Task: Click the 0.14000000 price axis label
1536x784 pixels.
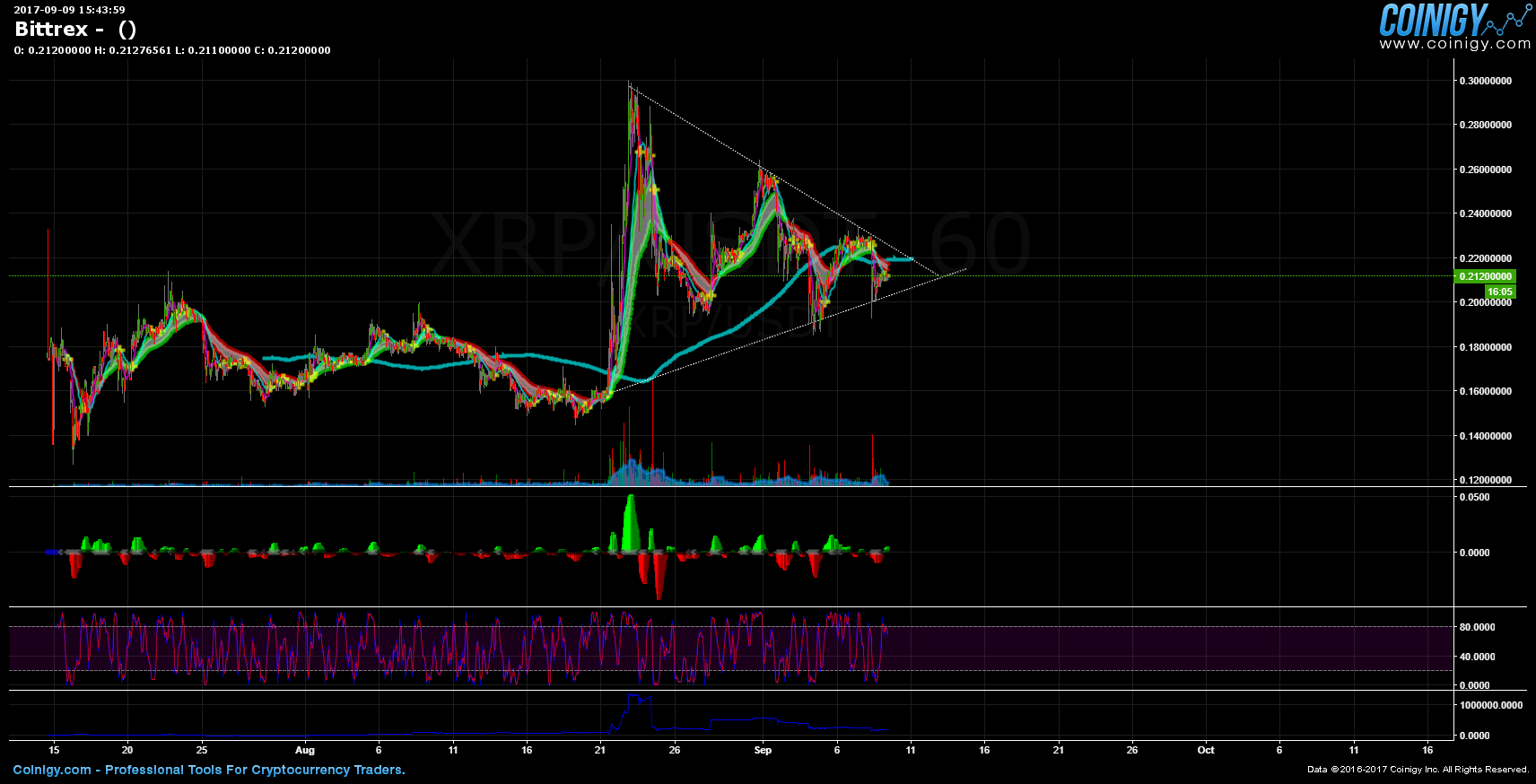Action: 1486,436
